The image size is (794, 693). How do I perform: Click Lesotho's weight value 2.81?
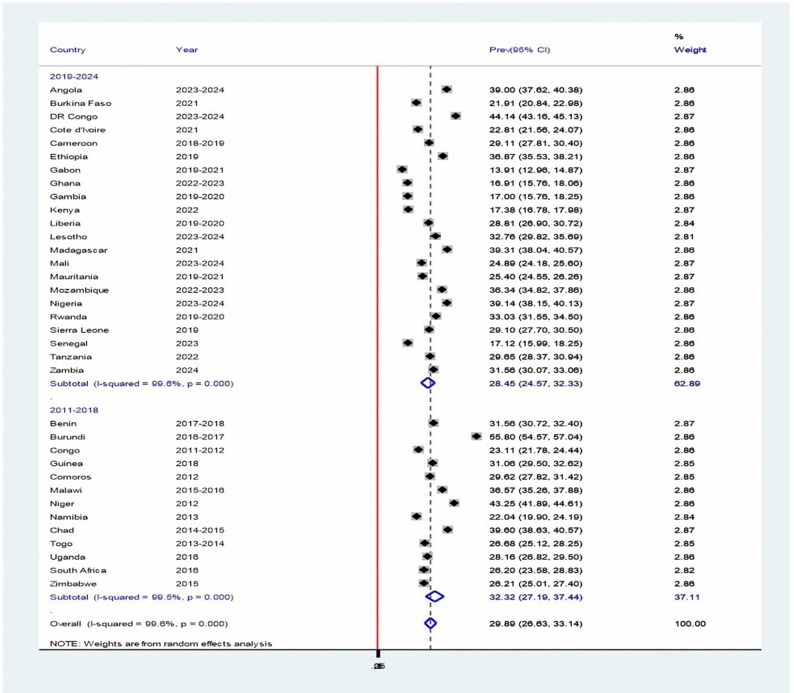coord(684,237)
